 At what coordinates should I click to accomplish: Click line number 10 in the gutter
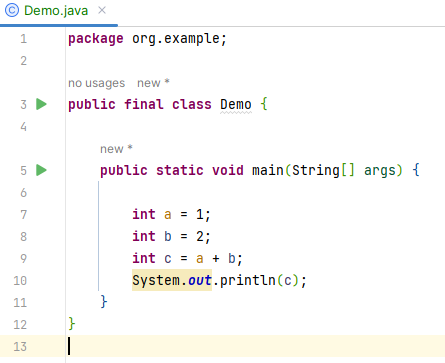(x=20, y=281)
